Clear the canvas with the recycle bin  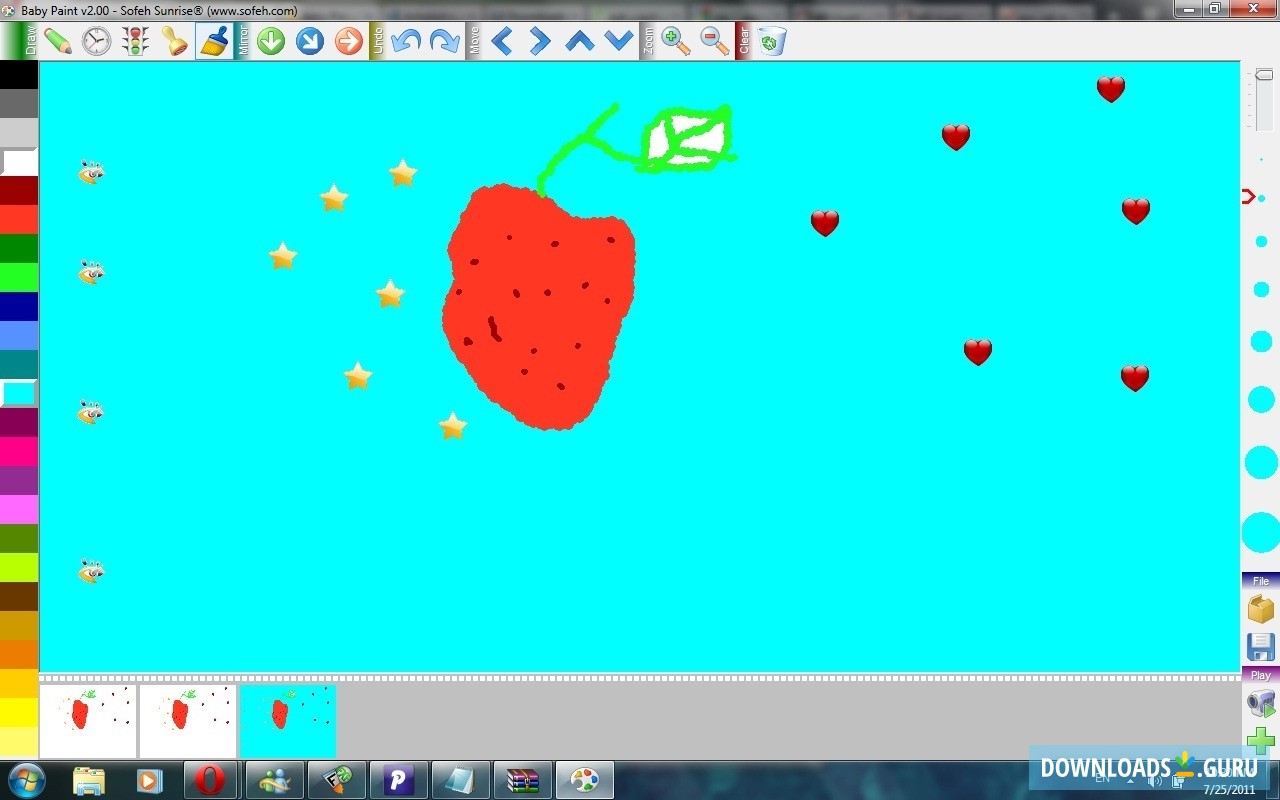coord(771,40)
